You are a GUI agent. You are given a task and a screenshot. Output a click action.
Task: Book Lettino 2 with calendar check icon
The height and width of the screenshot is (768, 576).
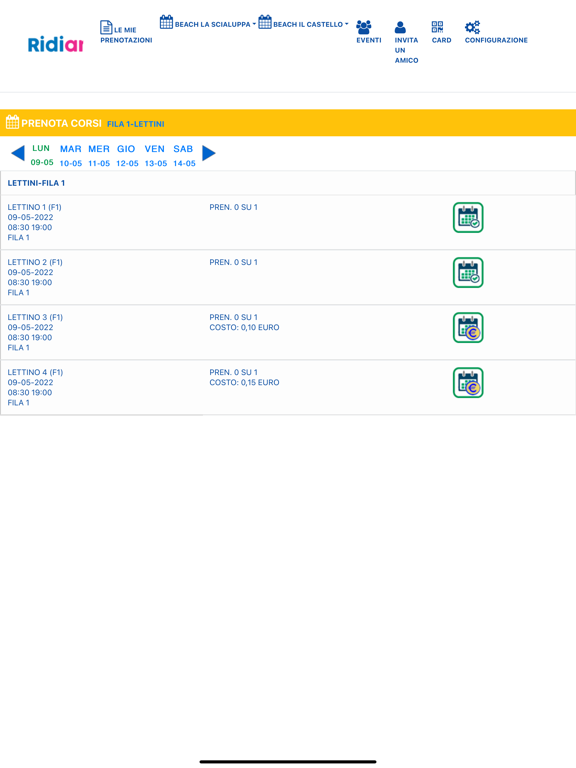click(x=468, y=272)
